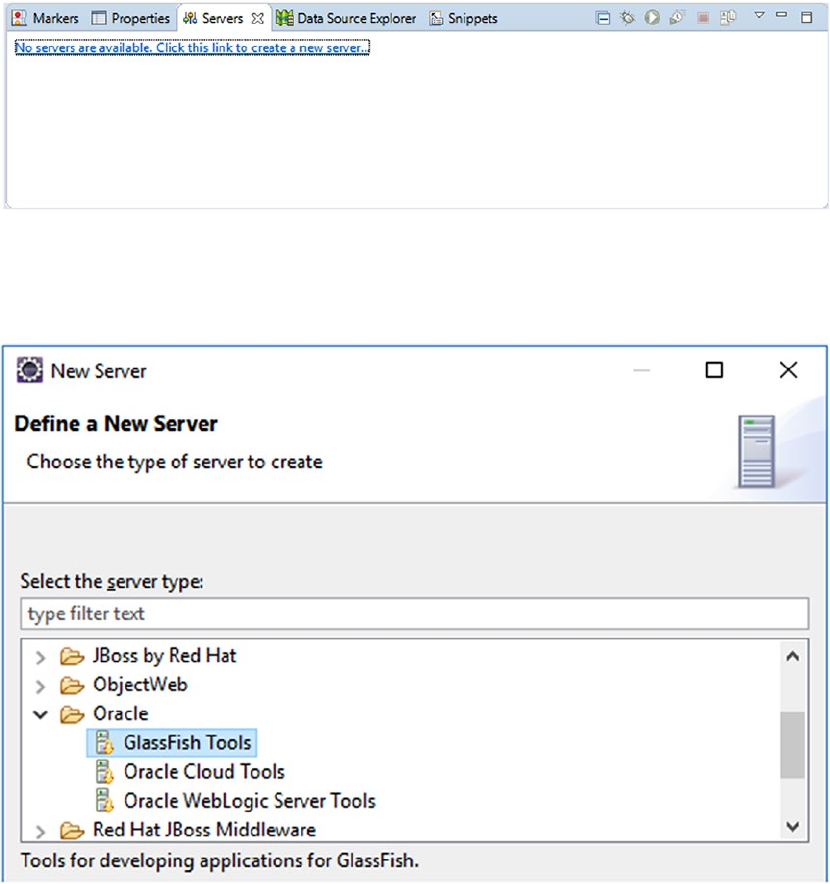Expand the JBoss by Red Hat folder
The height and width of the screenshot is (884, 830).
(x=40, y=657)
